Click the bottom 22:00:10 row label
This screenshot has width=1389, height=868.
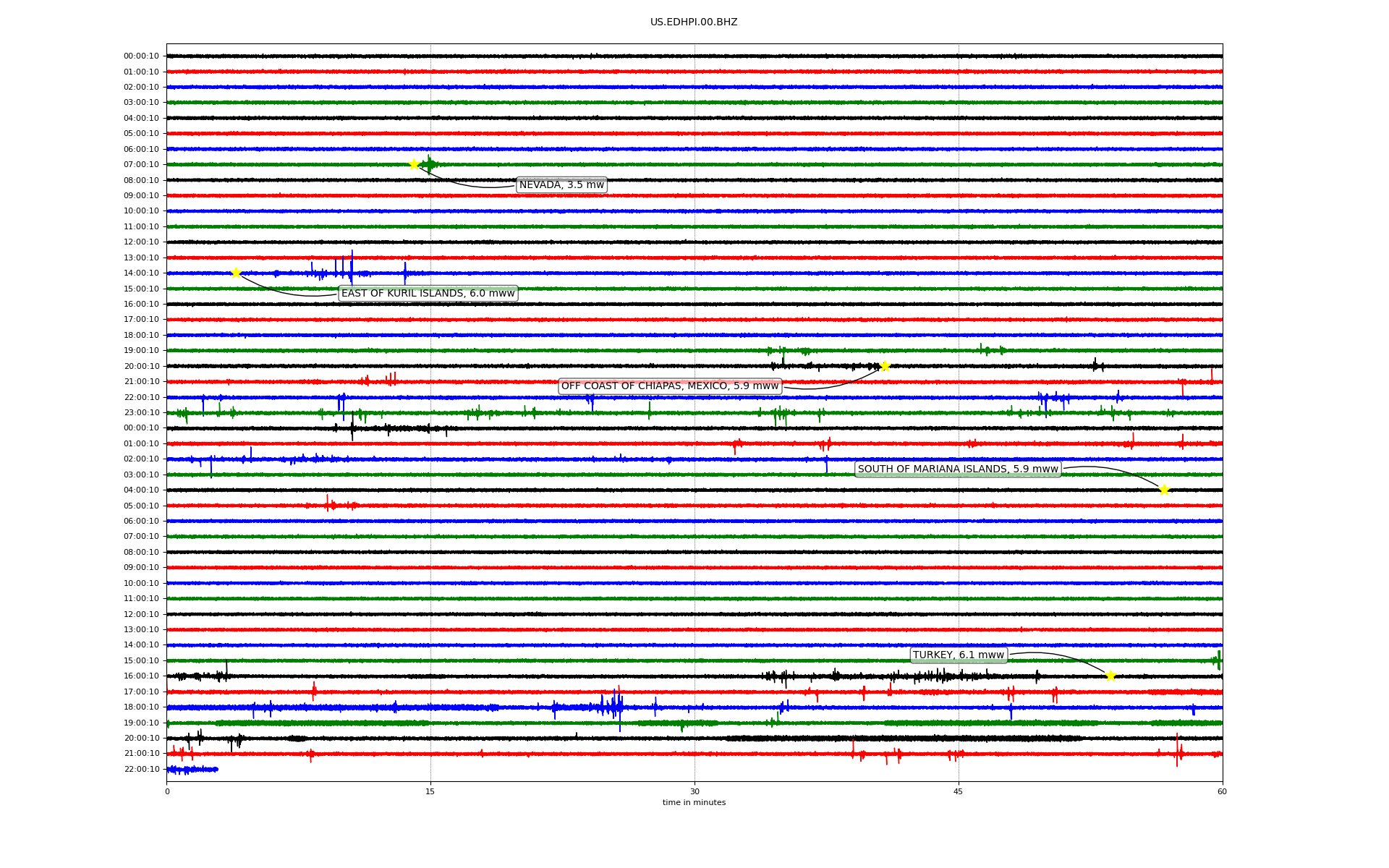point(141,770)
